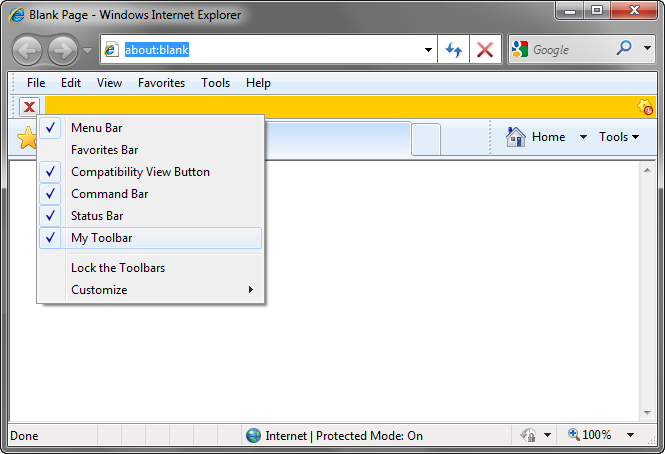Click Internet | Protected Mode: On status text
665x454 pixels.
tap(344, 436)
